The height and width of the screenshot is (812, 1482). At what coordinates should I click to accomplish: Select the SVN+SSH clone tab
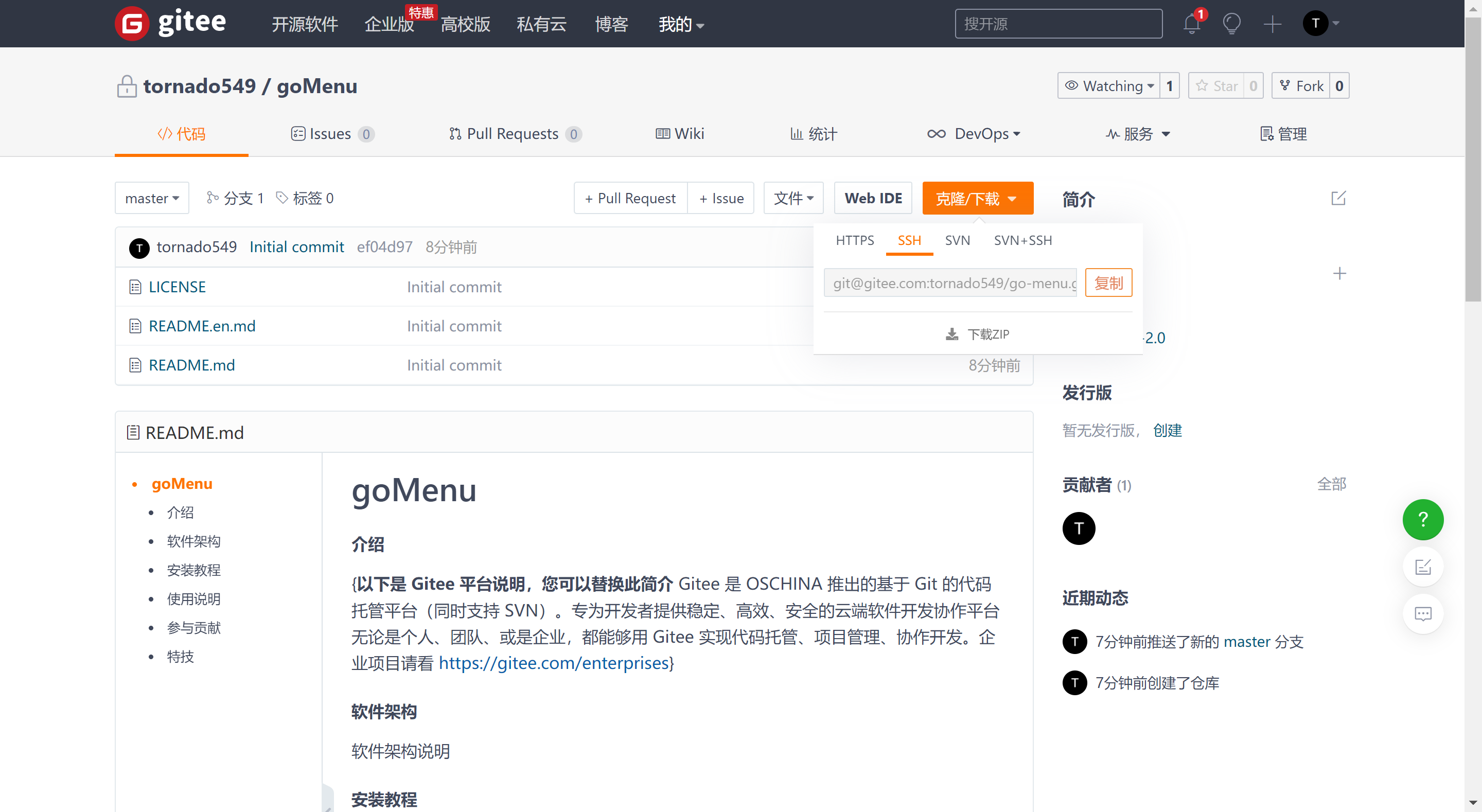tap(1023, 240)
